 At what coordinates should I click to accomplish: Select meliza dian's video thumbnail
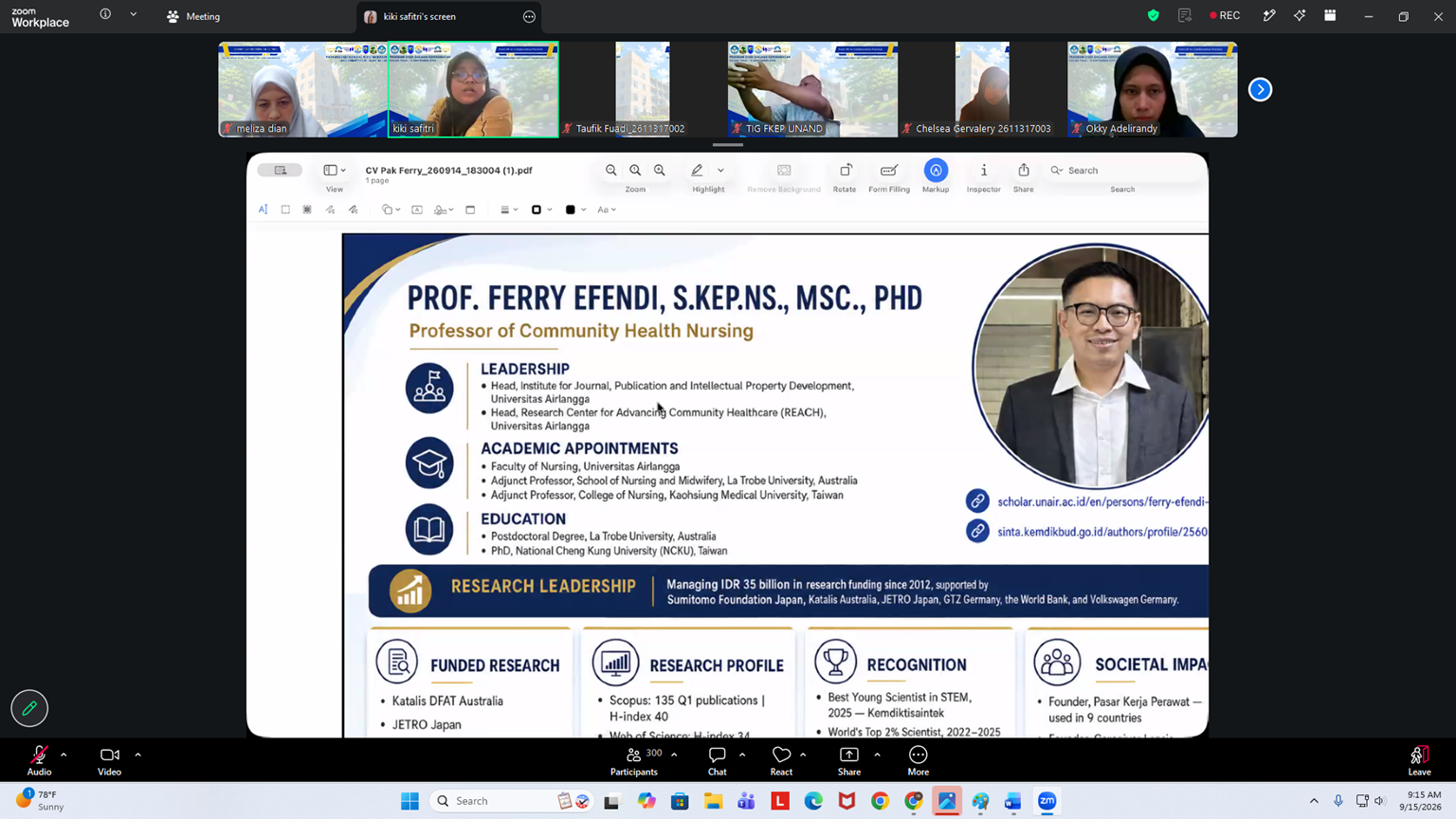(x=303, y=89)
